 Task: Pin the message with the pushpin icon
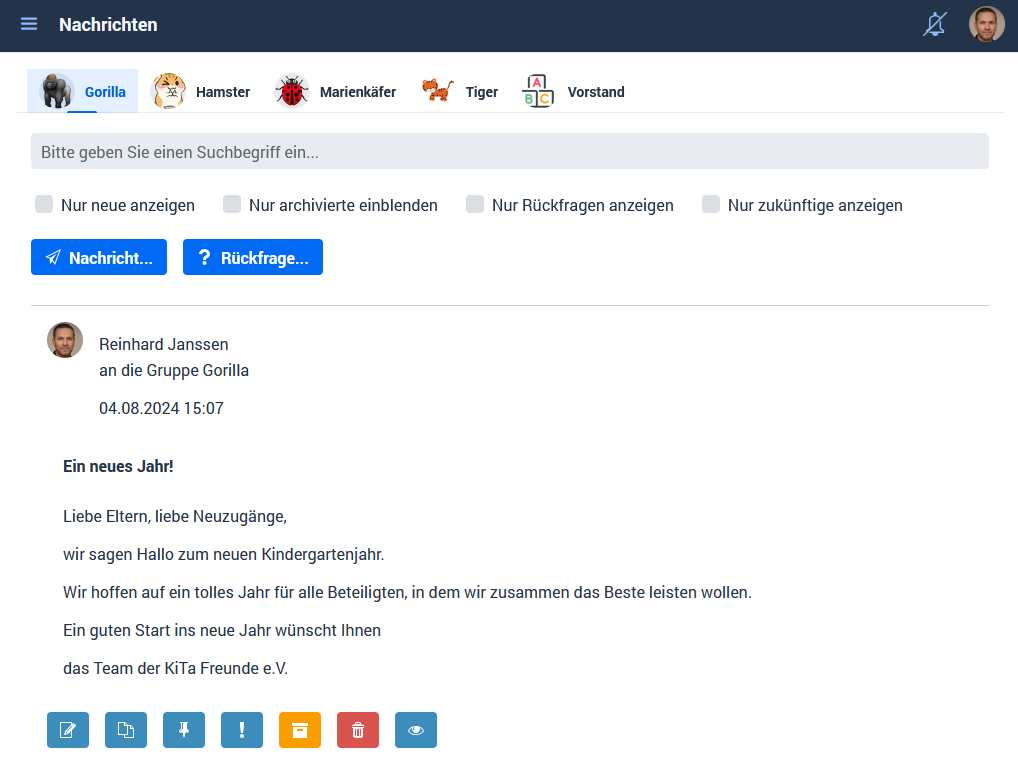(184, 730)
